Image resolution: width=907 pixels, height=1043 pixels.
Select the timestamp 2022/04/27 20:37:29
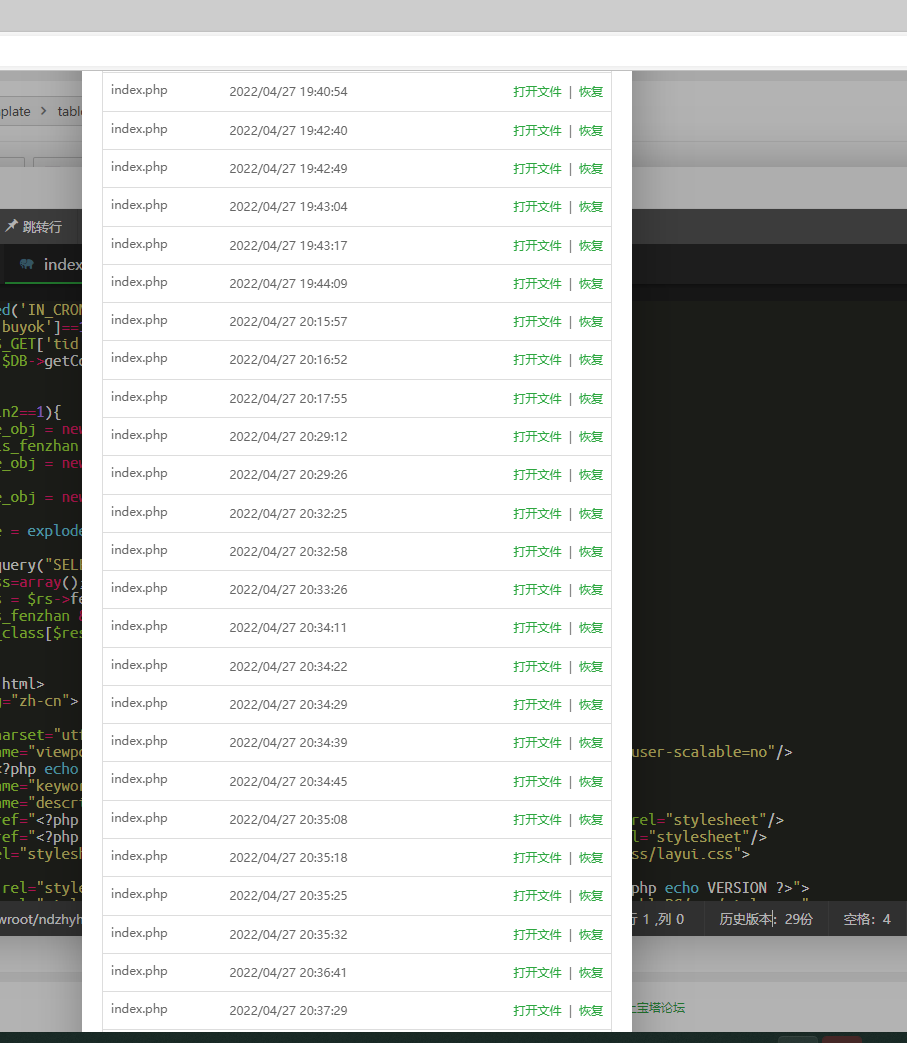click(288, 1011)
